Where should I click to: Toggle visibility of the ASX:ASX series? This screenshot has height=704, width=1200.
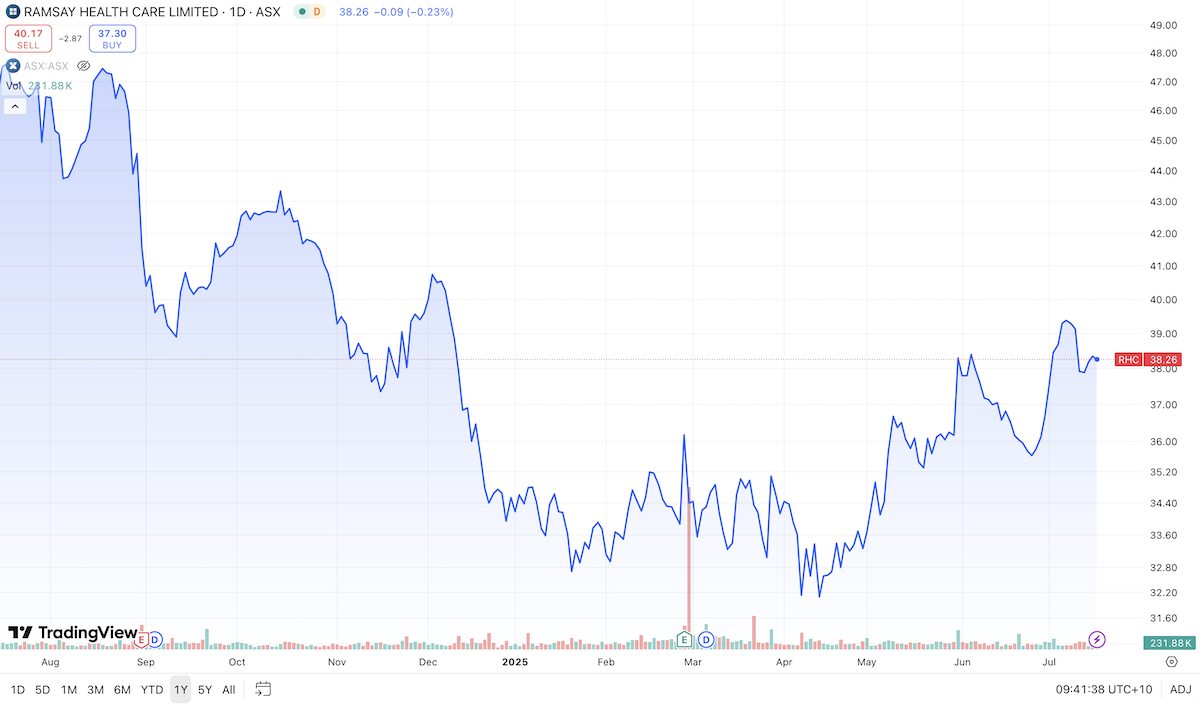(x=84, y=66)
